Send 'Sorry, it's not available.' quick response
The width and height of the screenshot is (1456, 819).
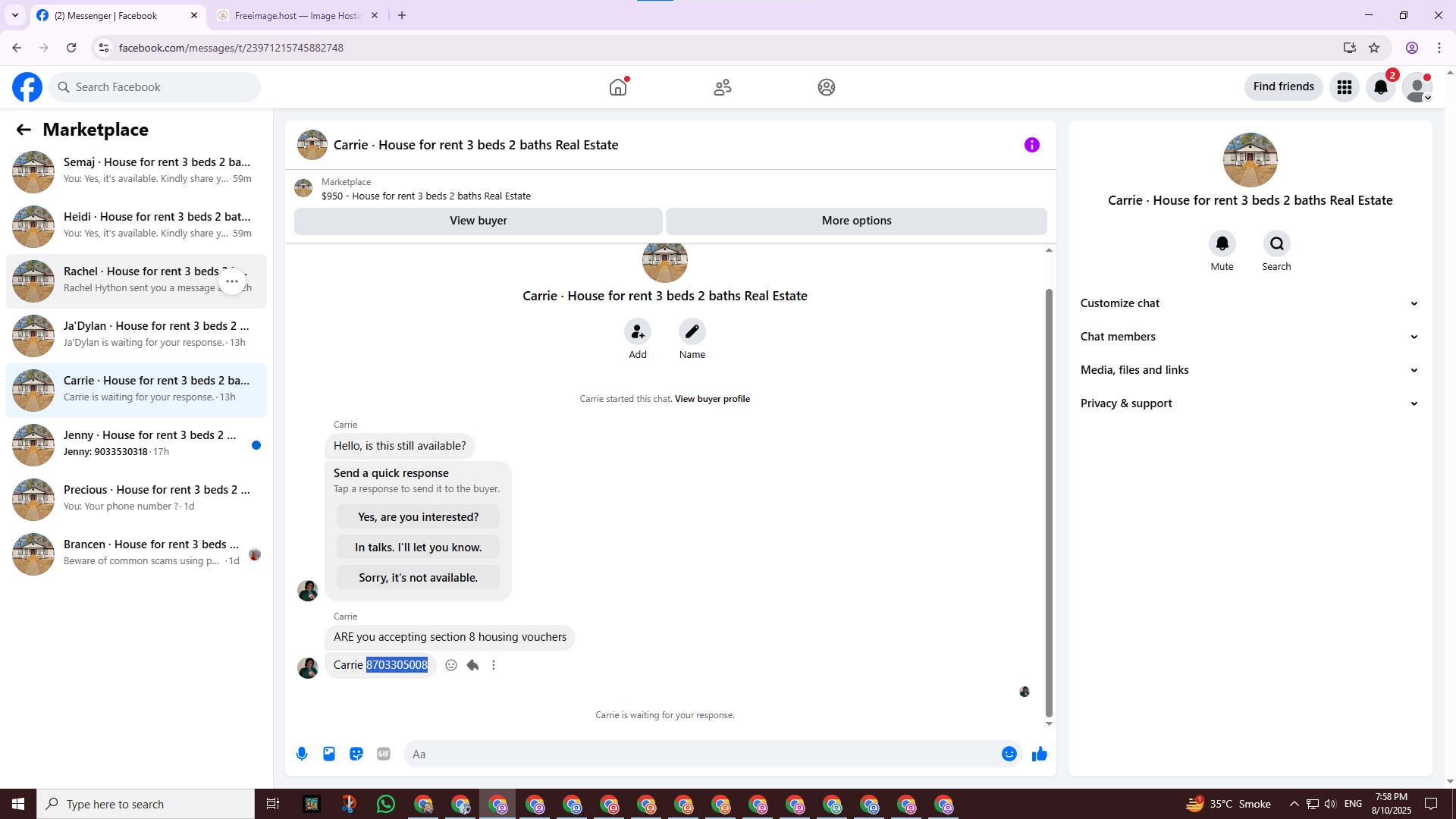(418, 578)
